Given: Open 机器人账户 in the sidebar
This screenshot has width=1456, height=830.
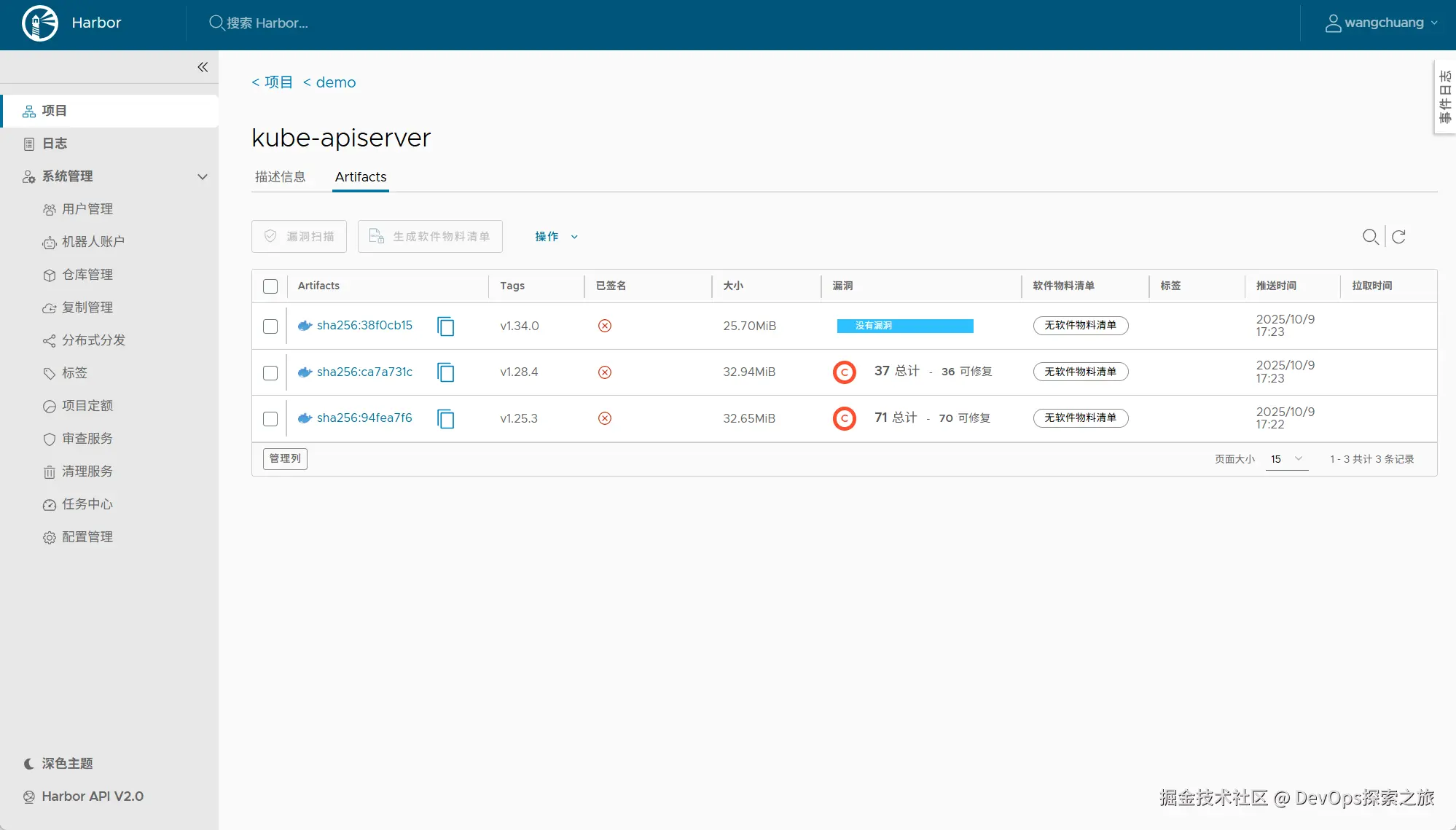Looking at the screenshot, I should [x=93, y=242].
